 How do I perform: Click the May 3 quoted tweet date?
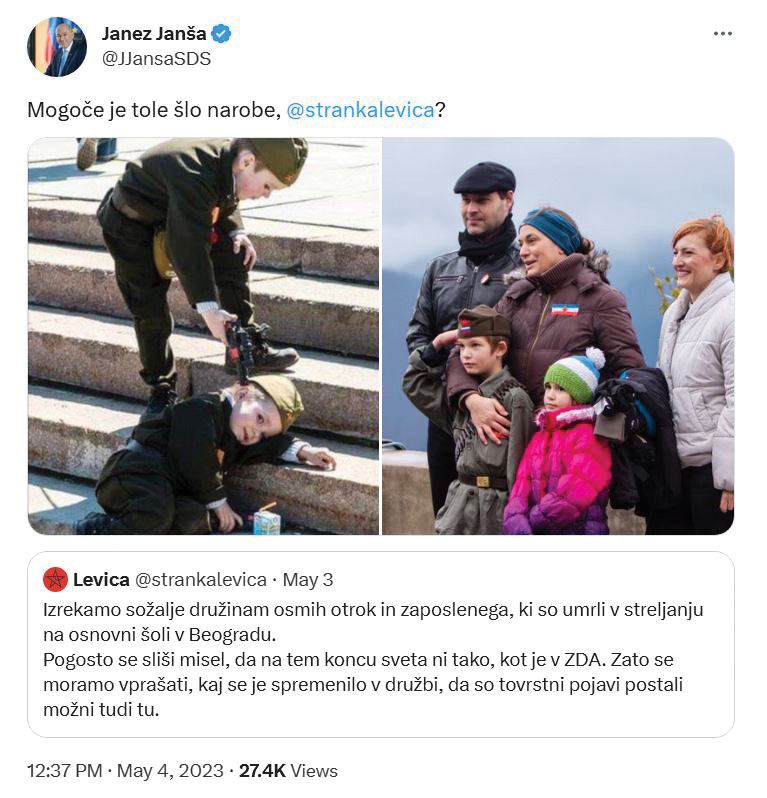[x=308, y=580]
